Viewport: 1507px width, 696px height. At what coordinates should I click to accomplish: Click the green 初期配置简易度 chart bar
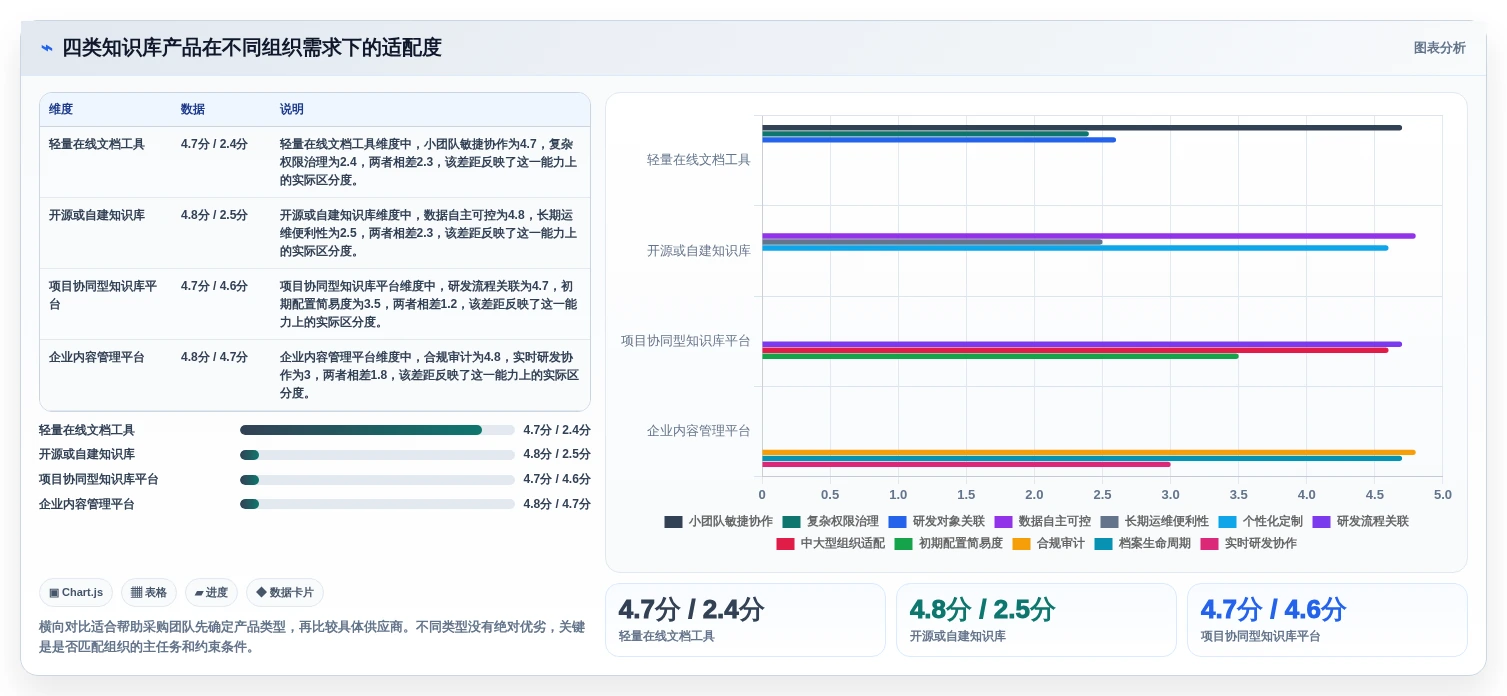coord(1000,356)
